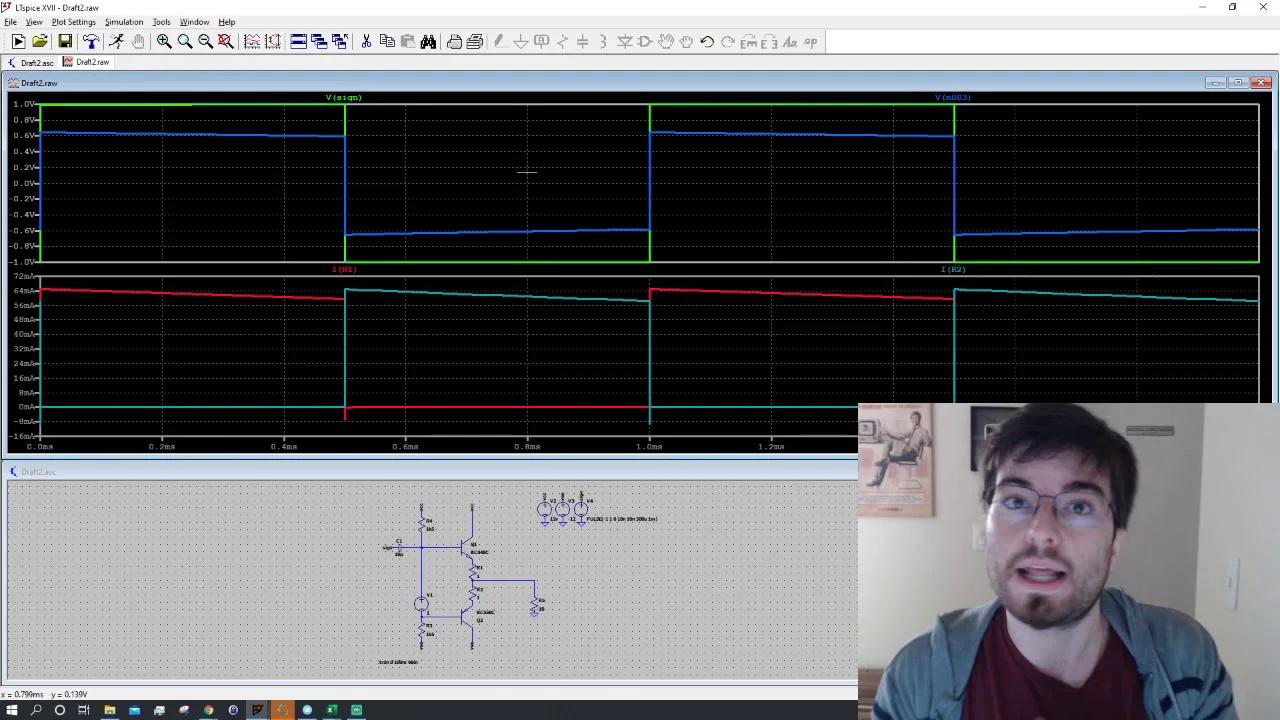Cascade windows with the toolbar icon
The width and height of the screenshot is (1280, 720).
(x=319, y=41)
